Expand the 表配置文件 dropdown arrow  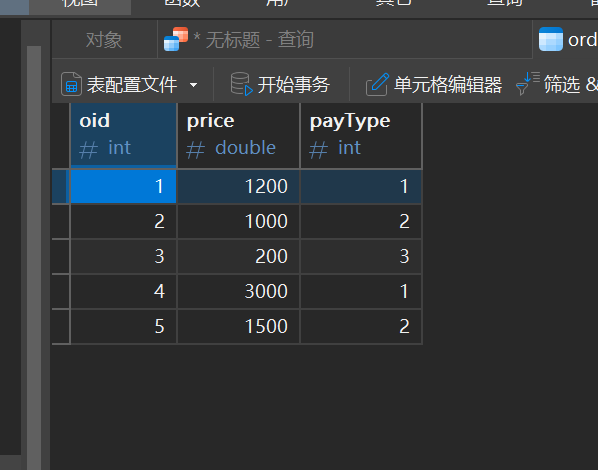click(x=194, y=85)
